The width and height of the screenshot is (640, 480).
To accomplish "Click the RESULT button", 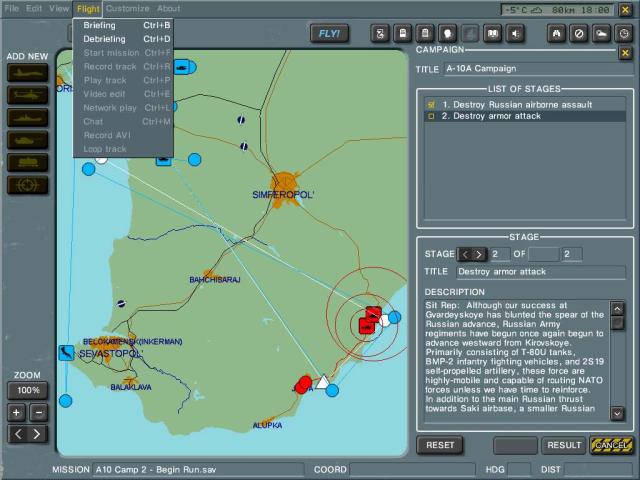I will click(x=563, y=445).
